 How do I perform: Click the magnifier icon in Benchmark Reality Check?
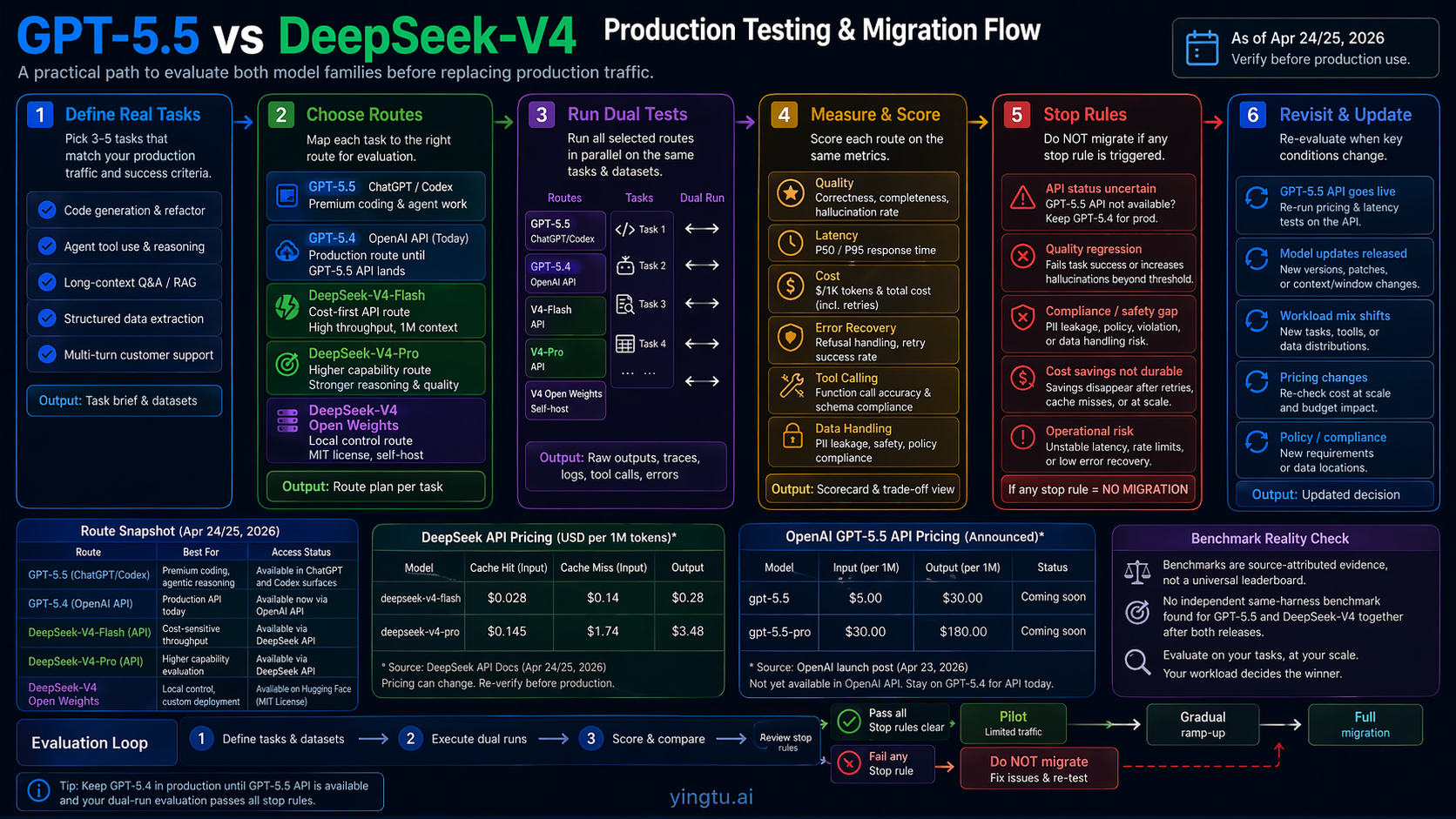(1137, 662)
